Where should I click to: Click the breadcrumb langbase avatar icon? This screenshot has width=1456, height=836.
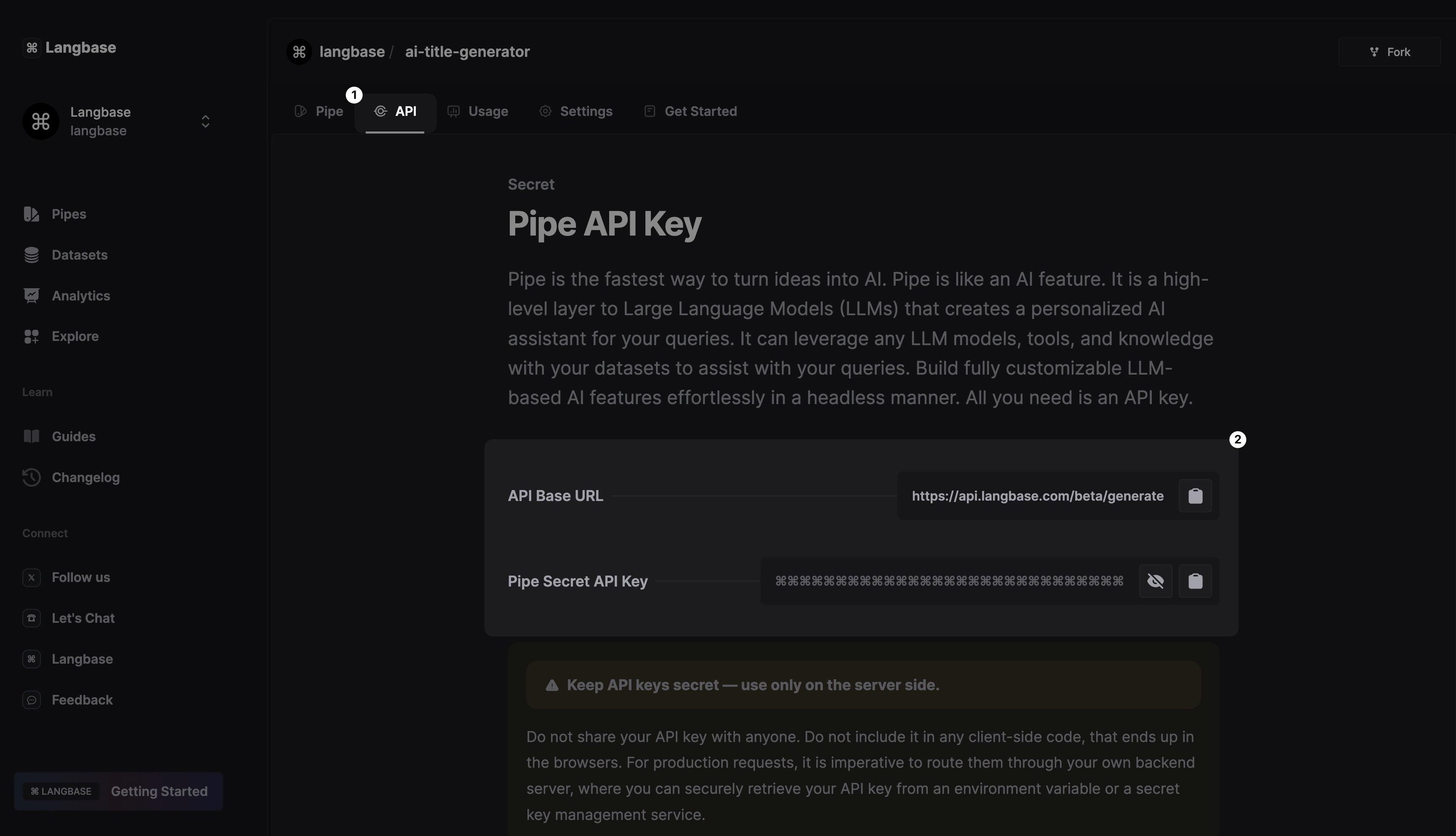[x=299, y=52]
